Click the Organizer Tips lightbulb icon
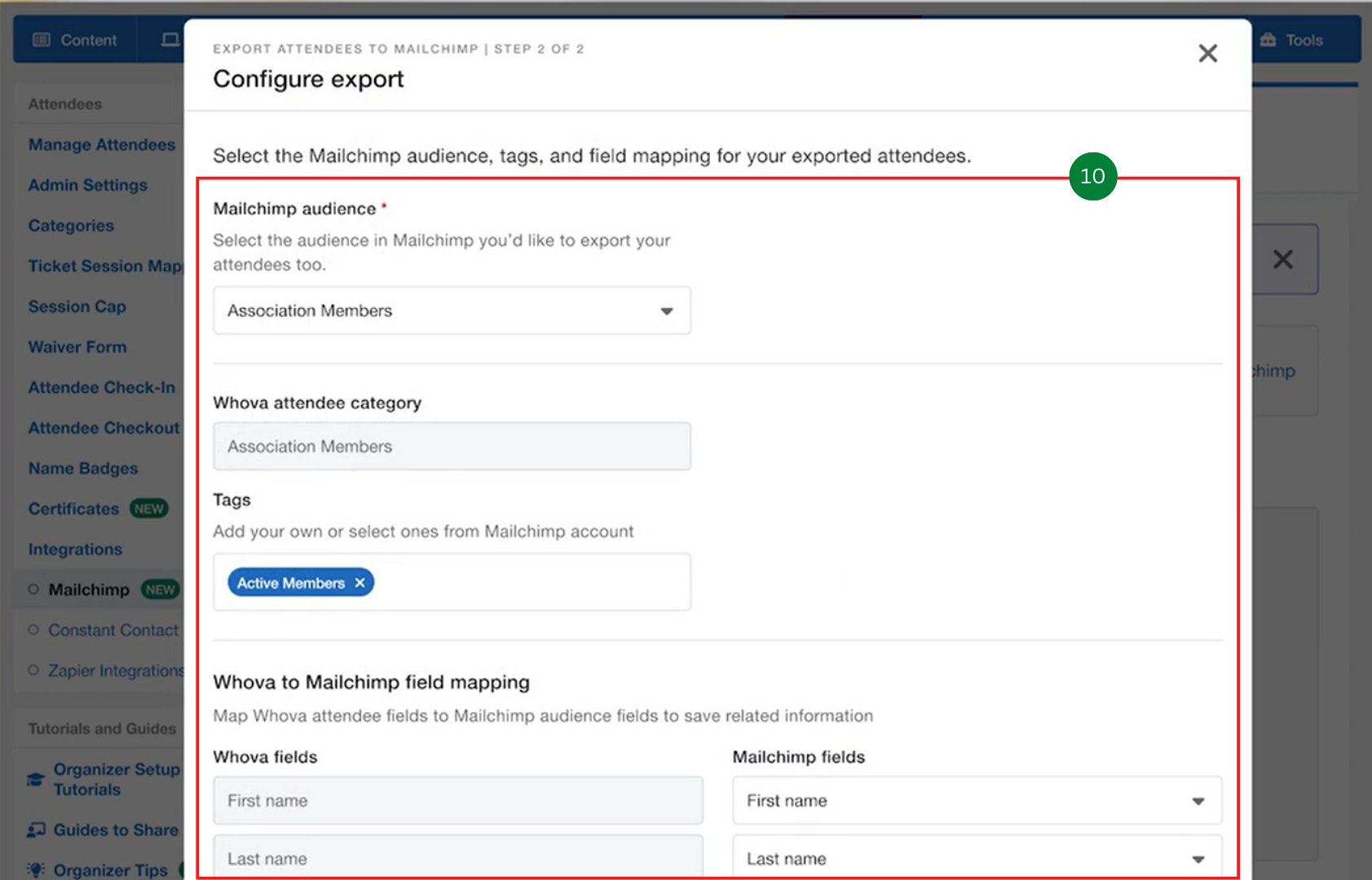 36,869
